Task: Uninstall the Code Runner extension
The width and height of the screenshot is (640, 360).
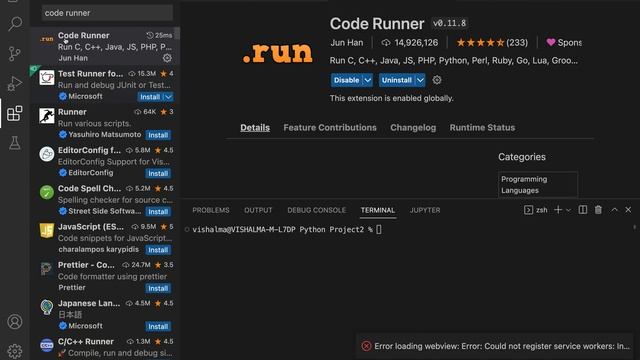Action: (397, 80)
